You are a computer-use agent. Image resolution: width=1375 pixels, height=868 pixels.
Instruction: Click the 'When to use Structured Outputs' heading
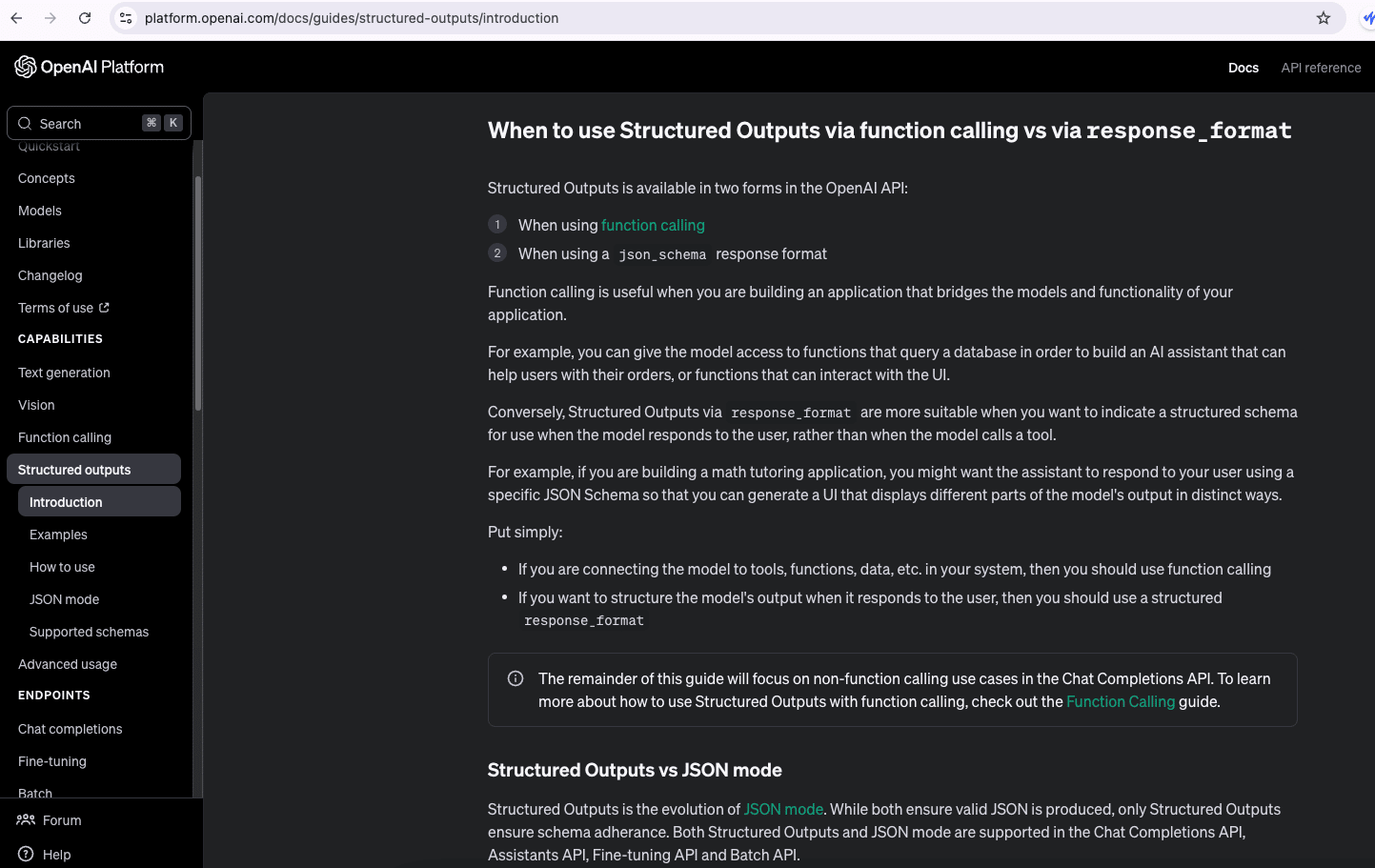(x=890, y=131)
